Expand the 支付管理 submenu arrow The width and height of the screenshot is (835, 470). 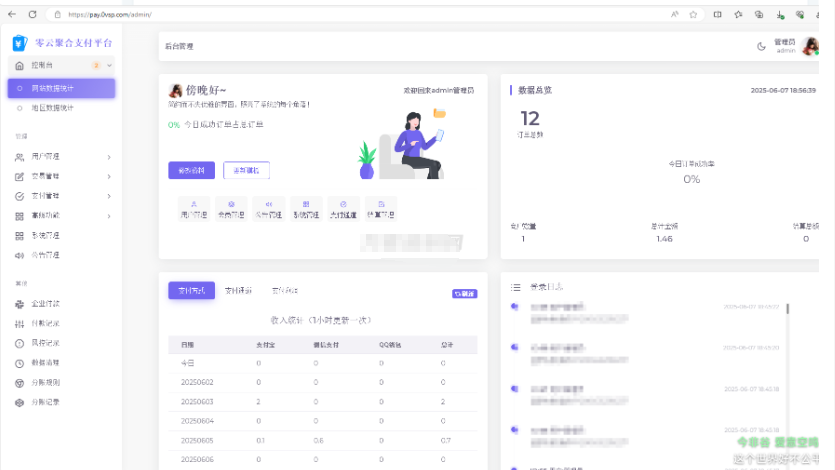109,196
